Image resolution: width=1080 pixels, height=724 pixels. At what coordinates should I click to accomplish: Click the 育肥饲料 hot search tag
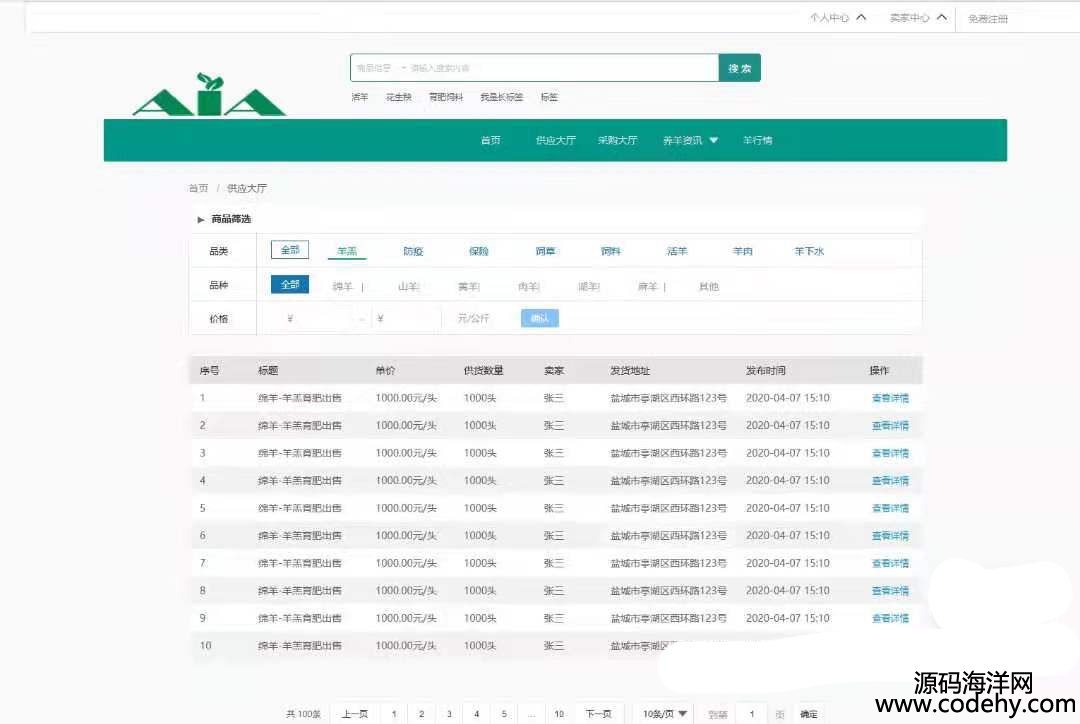coord(446,97)
